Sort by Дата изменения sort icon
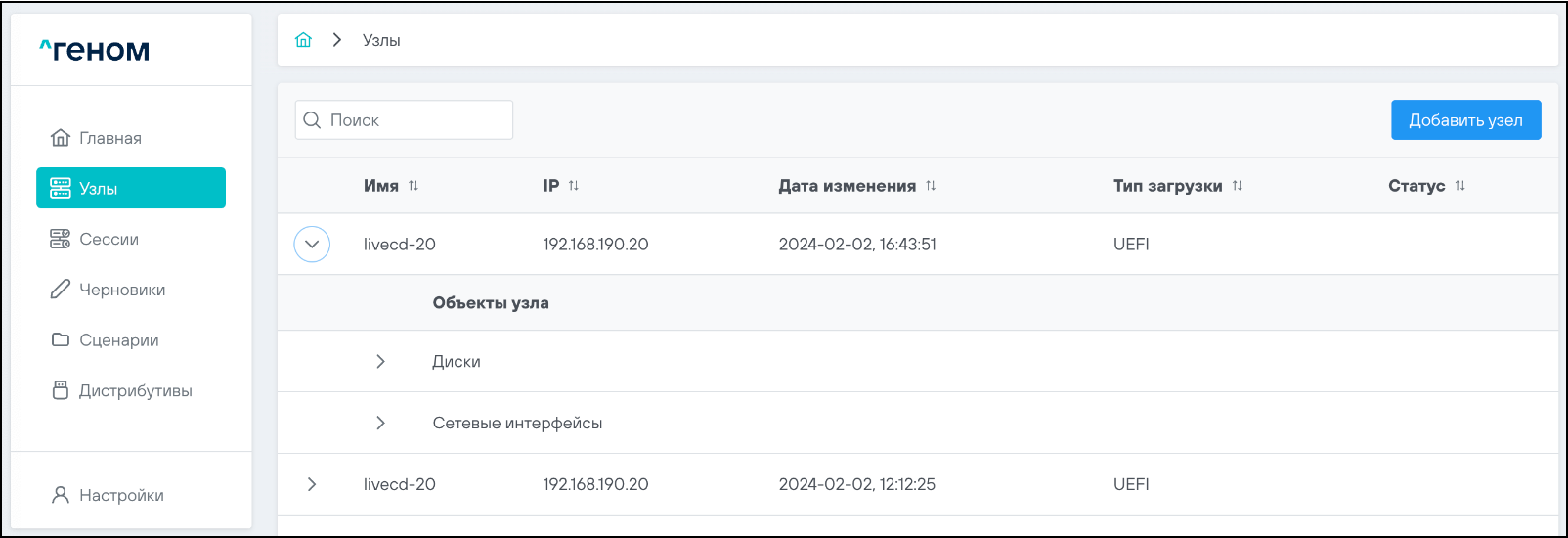The width and height of the screenshot is (1568, 538). (931, 186)
